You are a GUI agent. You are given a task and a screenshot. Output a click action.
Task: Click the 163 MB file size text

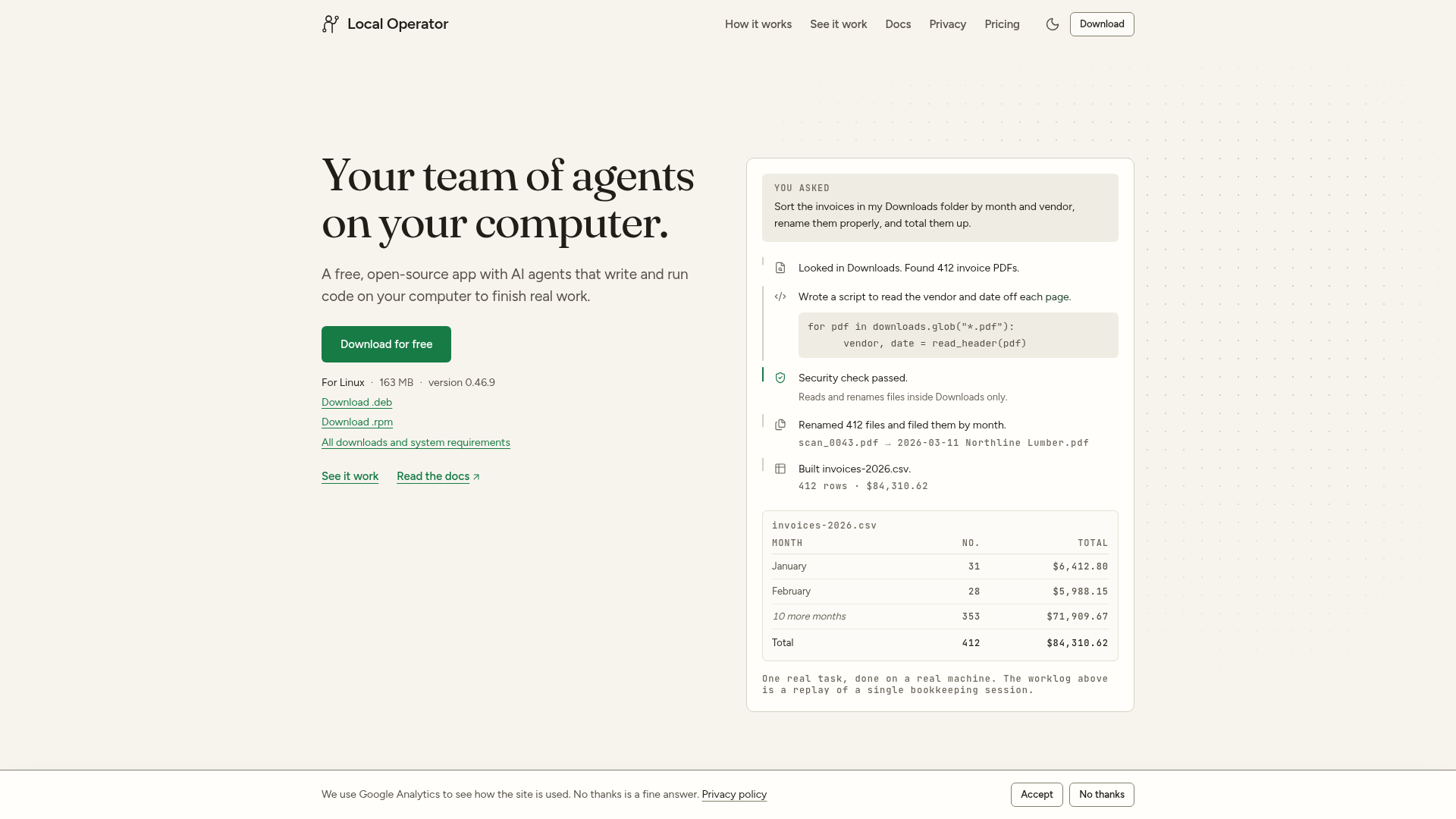point(396,383)
